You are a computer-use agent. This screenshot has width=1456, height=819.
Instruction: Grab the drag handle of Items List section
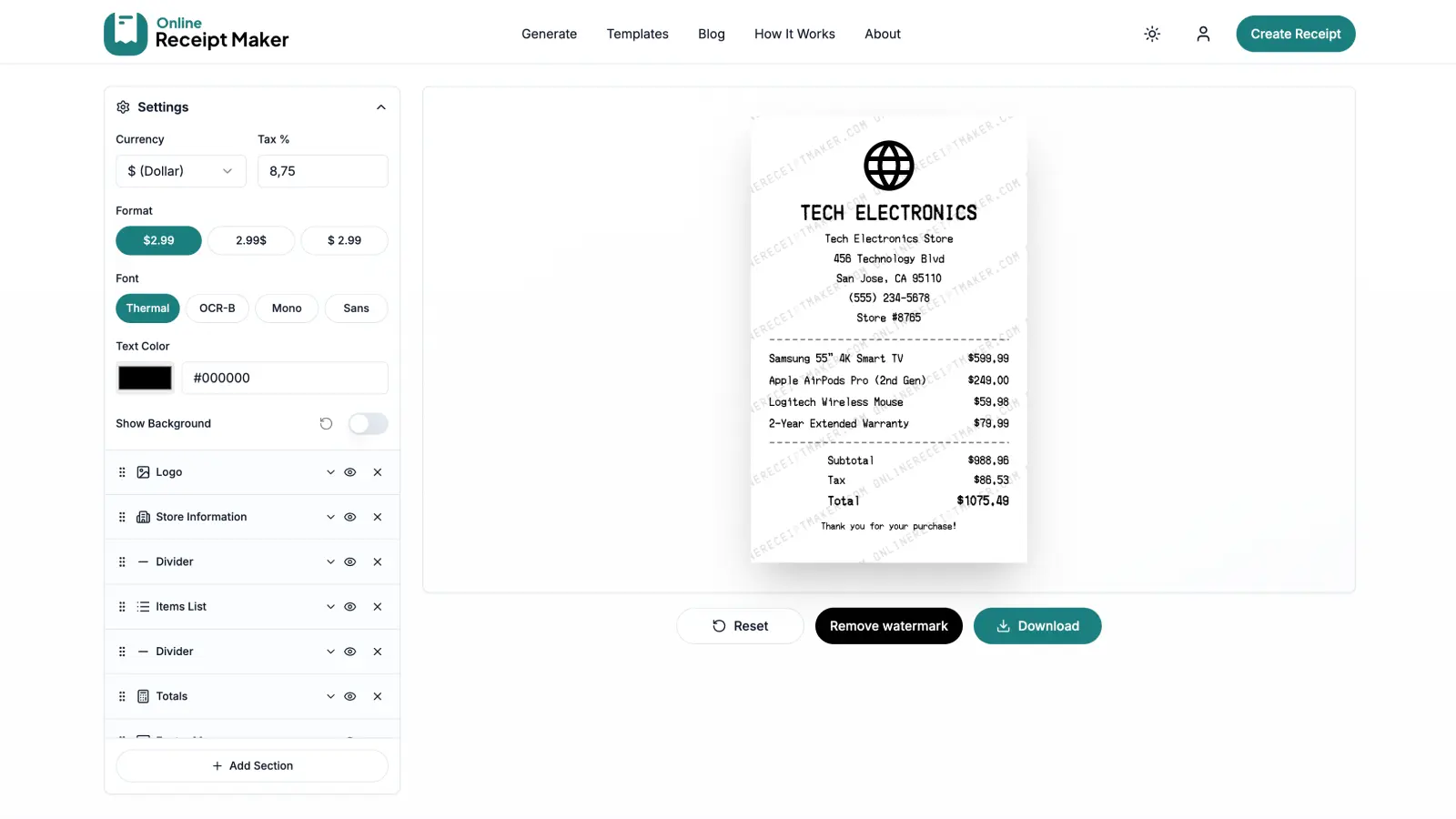point(122,607)
